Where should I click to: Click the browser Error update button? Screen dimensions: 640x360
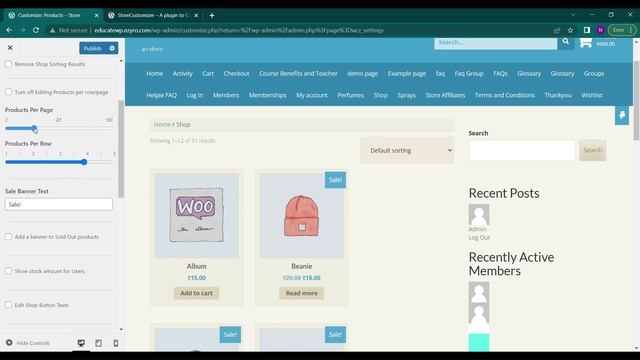[x=622, y=30]
